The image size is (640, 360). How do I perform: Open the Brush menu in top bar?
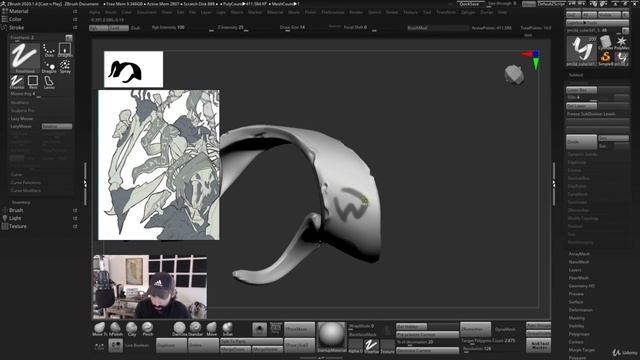pyautogui.click(x=111, y=12)
